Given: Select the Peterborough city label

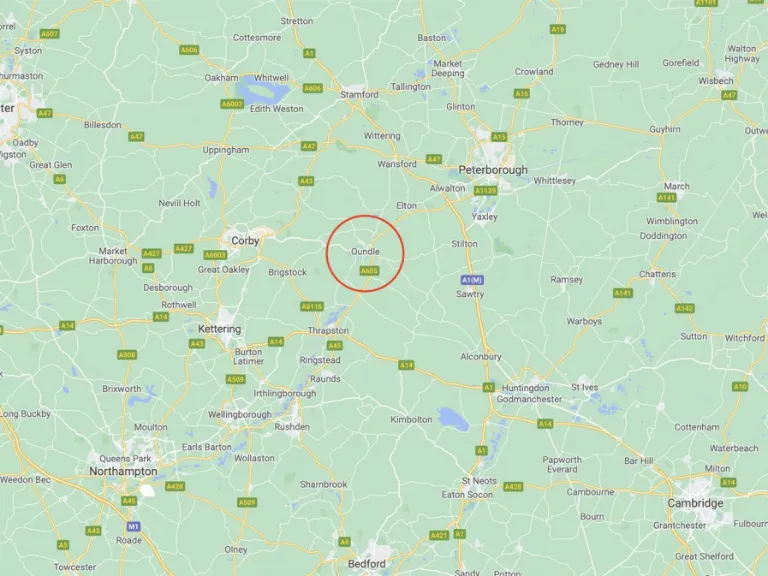Looking at the screenshot, I should (493, 170).
